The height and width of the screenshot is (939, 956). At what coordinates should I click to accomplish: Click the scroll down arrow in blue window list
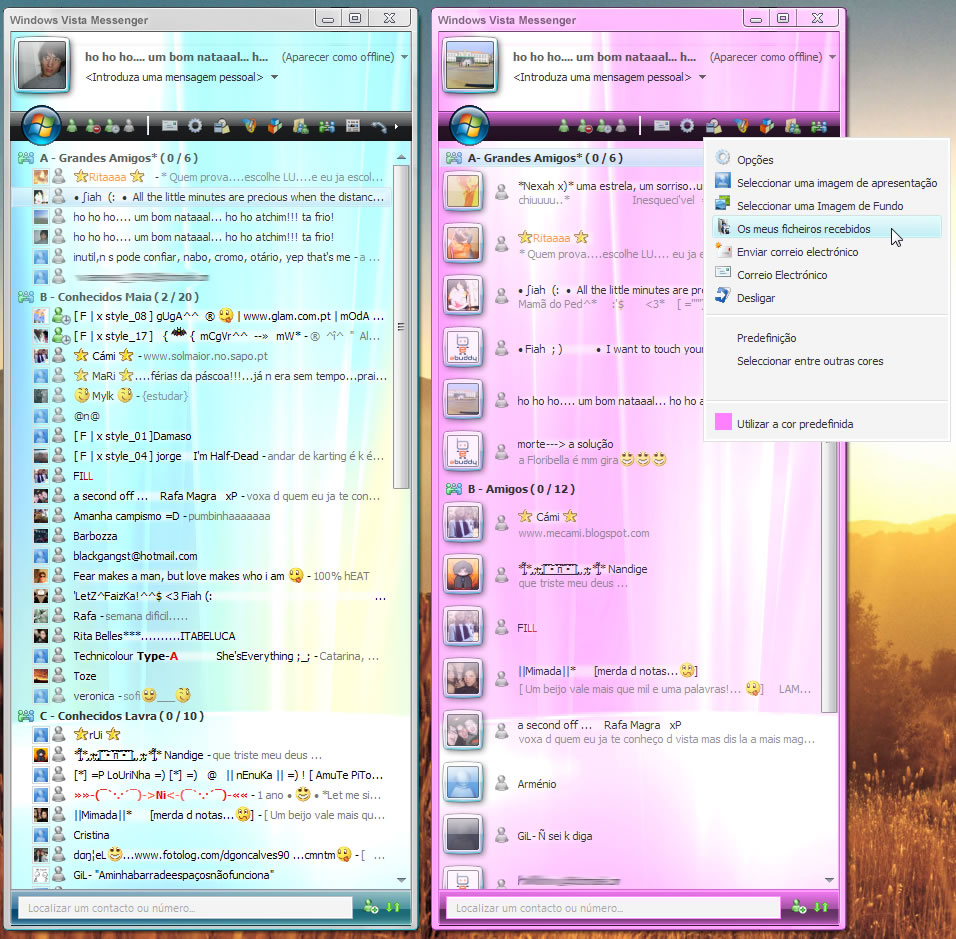click(401, 880)
